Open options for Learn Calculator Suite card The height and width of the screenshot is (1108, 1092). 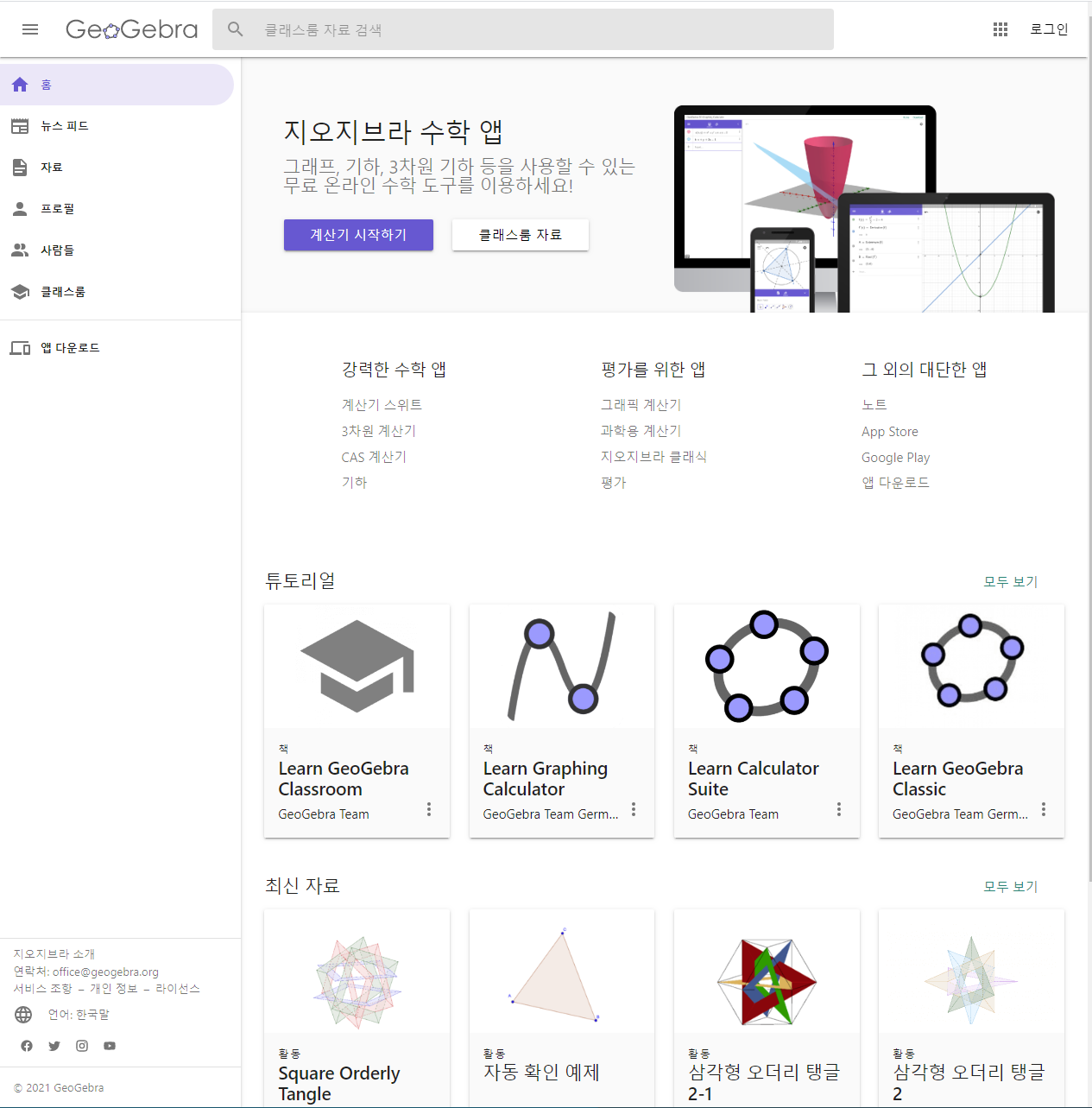(839, 809)
